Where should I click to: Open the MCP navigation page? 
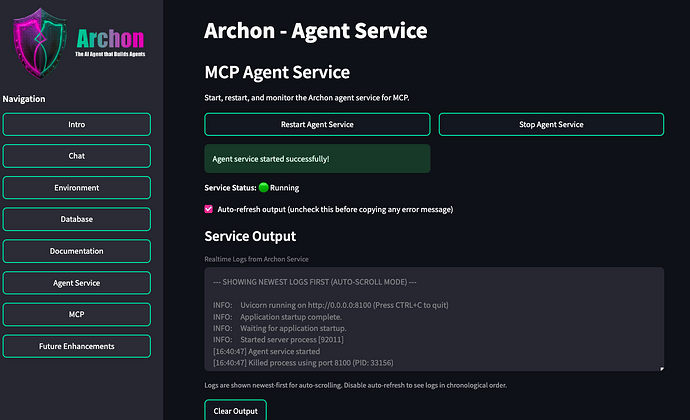77,314
